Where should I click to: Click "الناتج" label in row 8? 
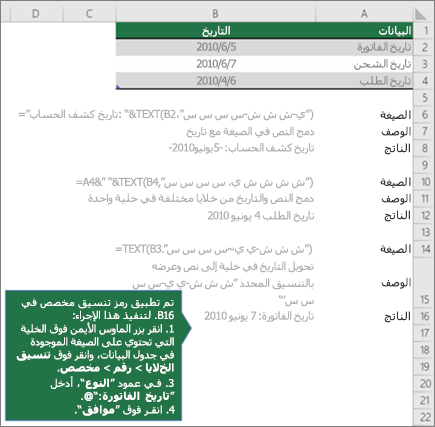point(397,148)
